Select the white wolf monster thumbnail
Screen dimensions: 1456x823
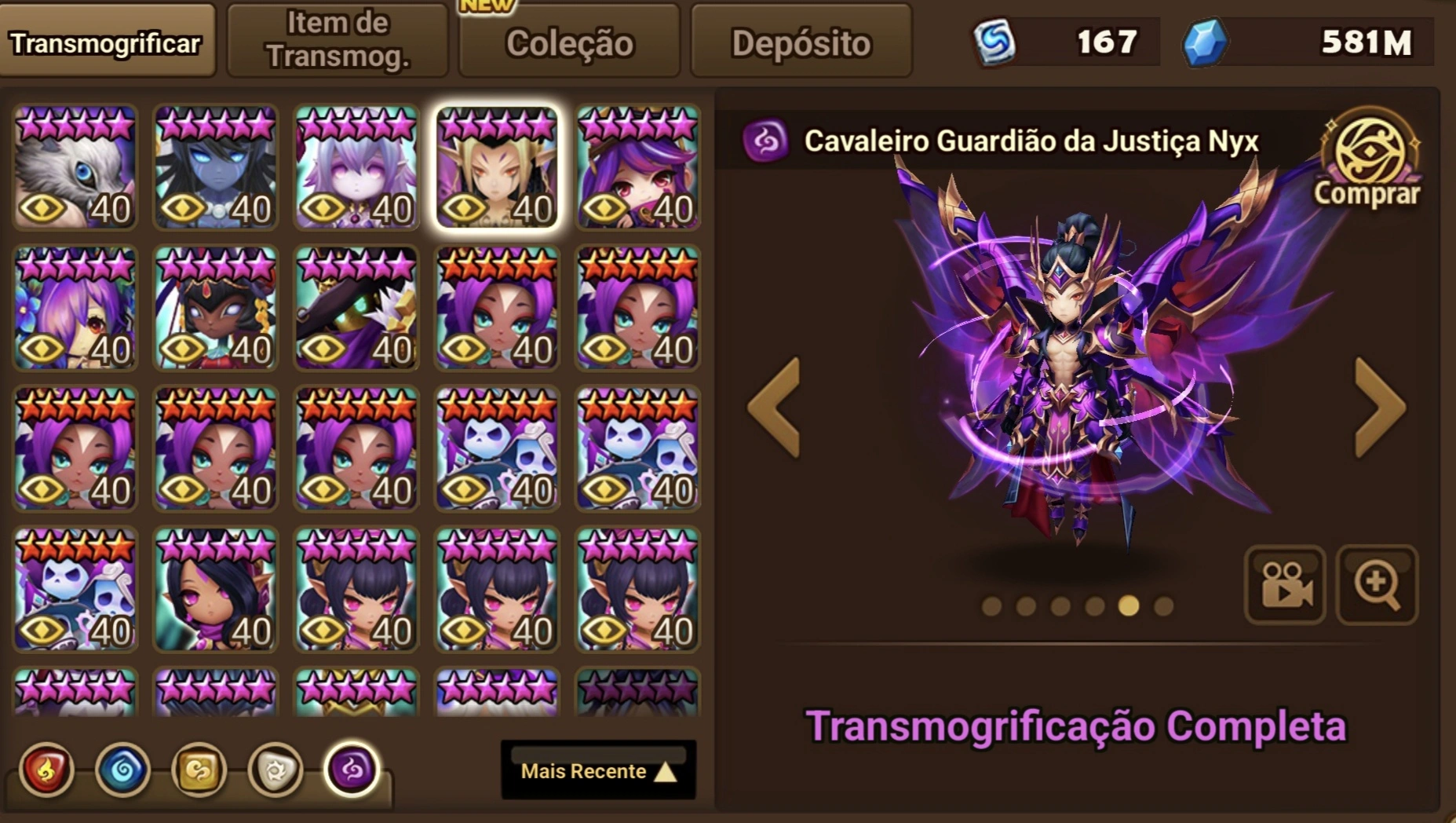(x=75, y=167)
